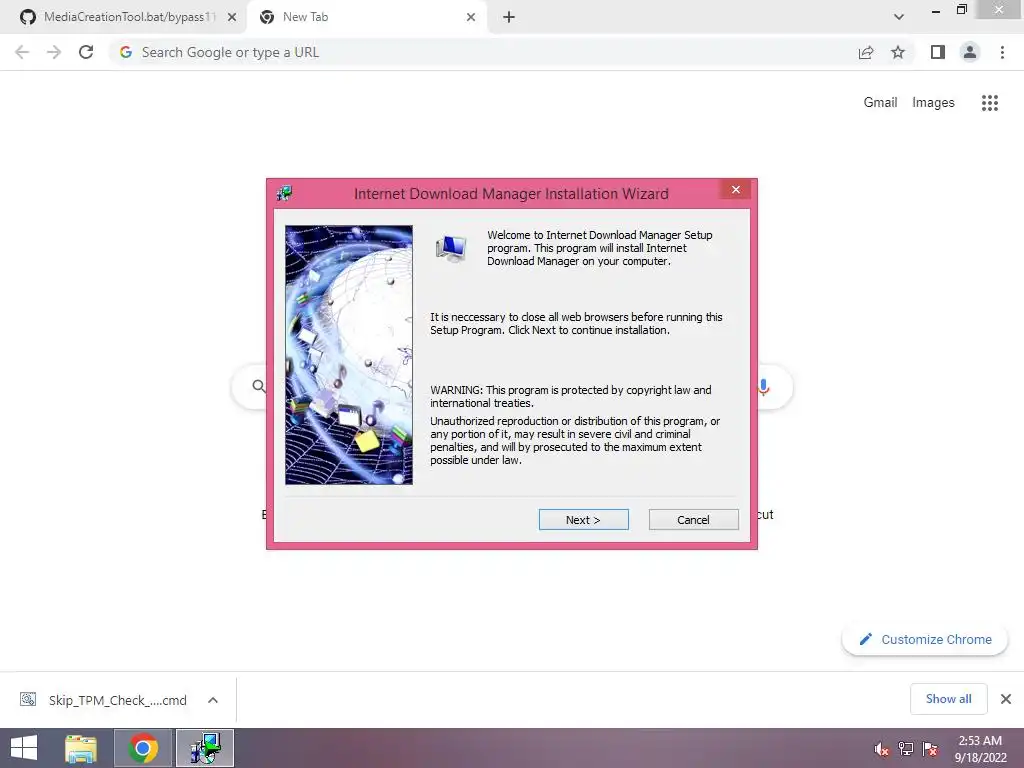Open Google apps grid
Screen dimensions: 1024x768
click(990, 103)
